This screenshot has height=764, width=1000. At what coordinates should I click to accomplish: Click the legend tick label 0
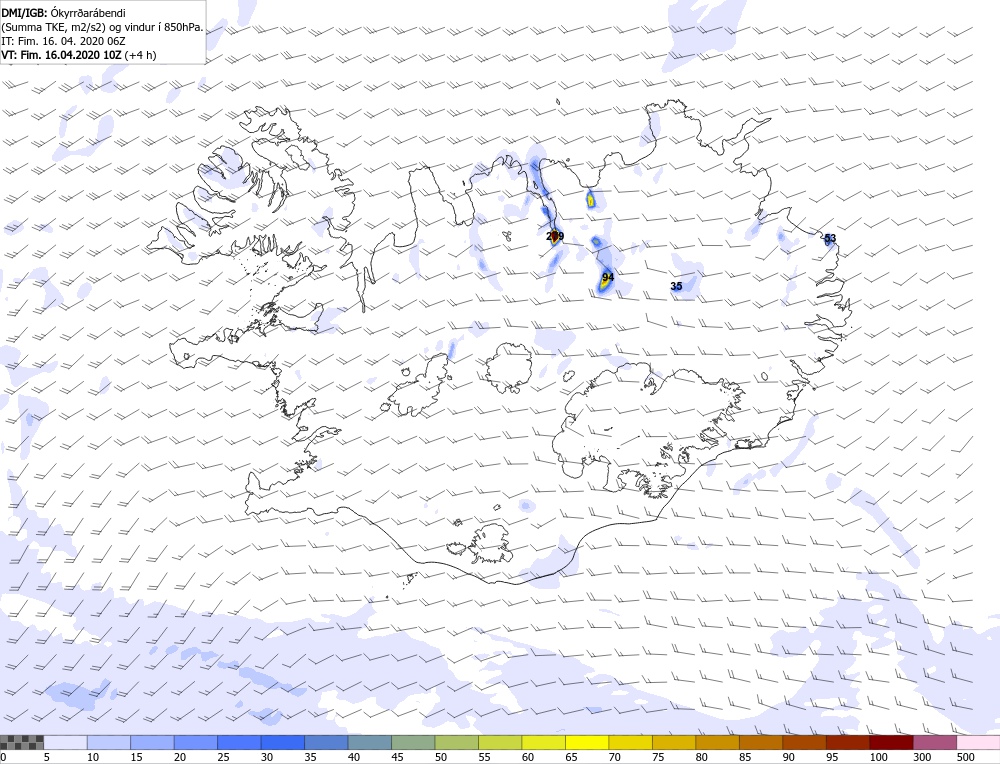tap(3, 757)
